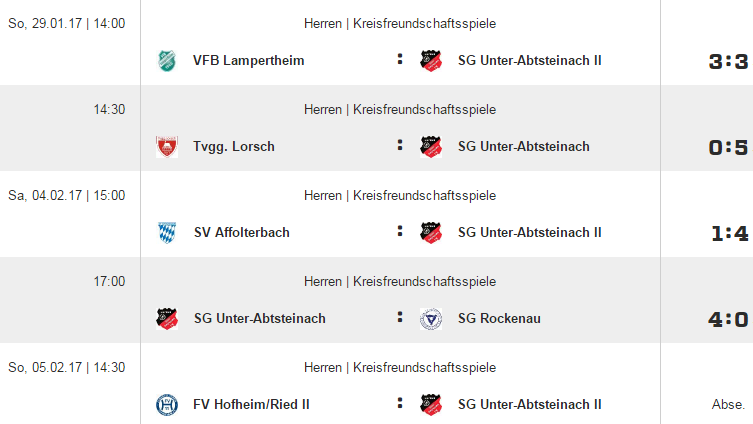This screenshot has width=753, height=424.
Task: Click the FV Hofheim/Ried II blue crest
Action: 167,404
